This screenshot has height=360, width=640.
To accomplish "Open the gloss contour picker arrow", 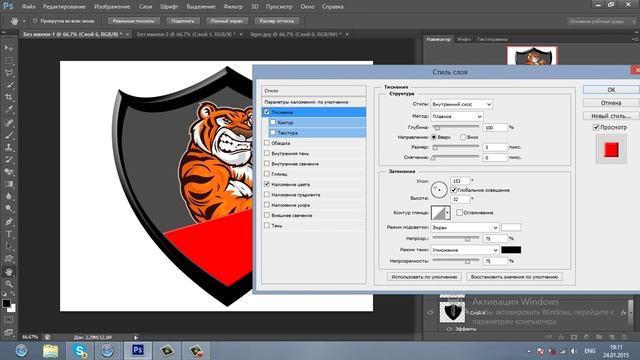I will point(448,213).
